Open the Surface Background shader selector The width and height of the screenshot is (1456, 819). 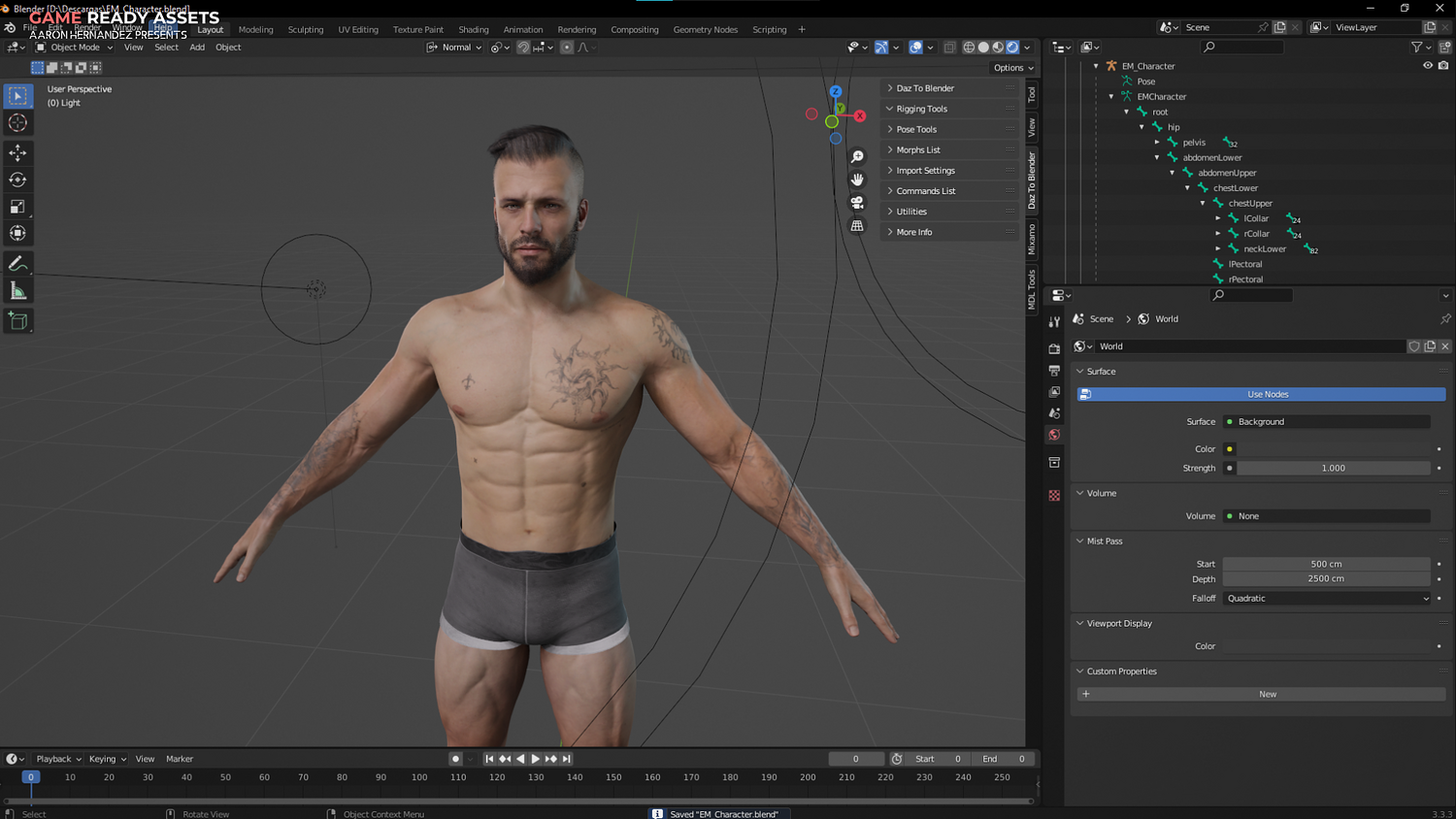click(1327, 422)
